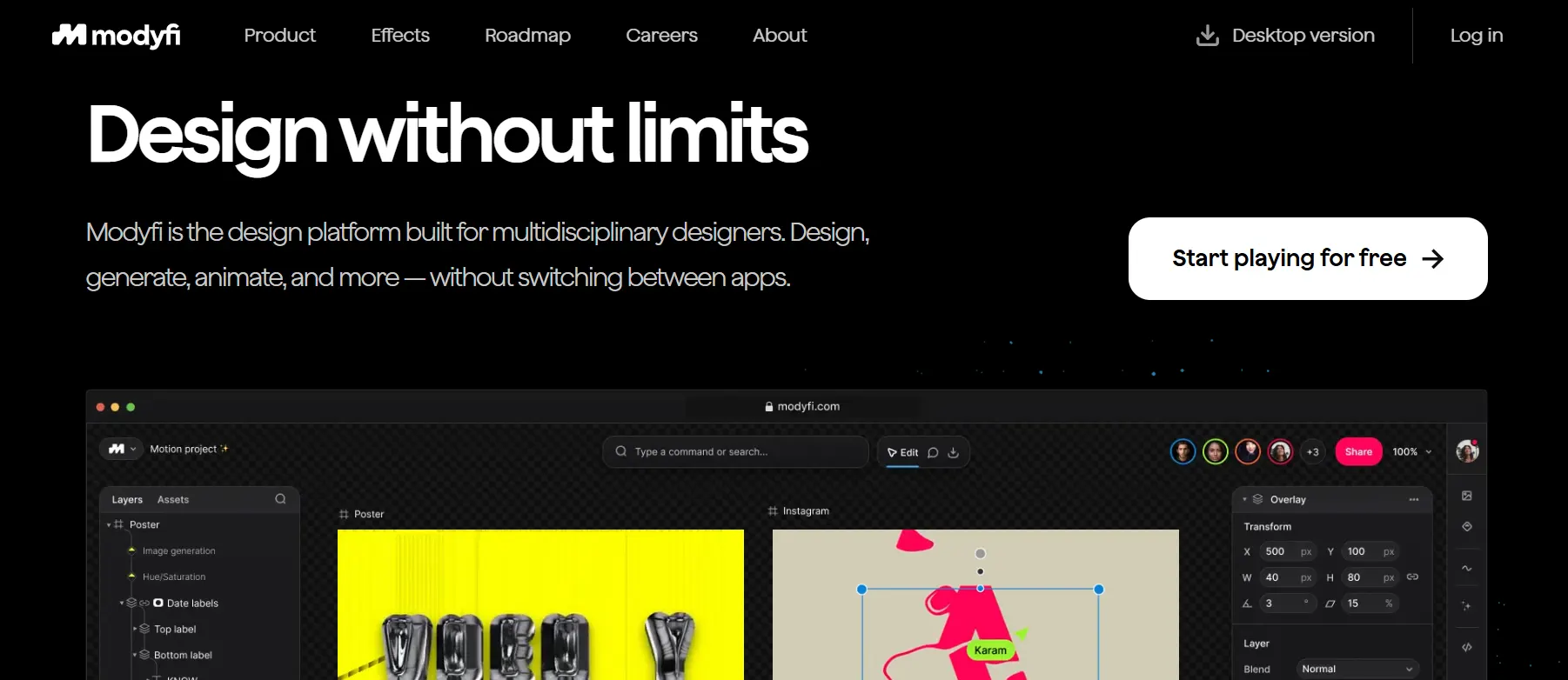Click the command search input field
This screenshot has width=1568, height=680.
(735, 451)
